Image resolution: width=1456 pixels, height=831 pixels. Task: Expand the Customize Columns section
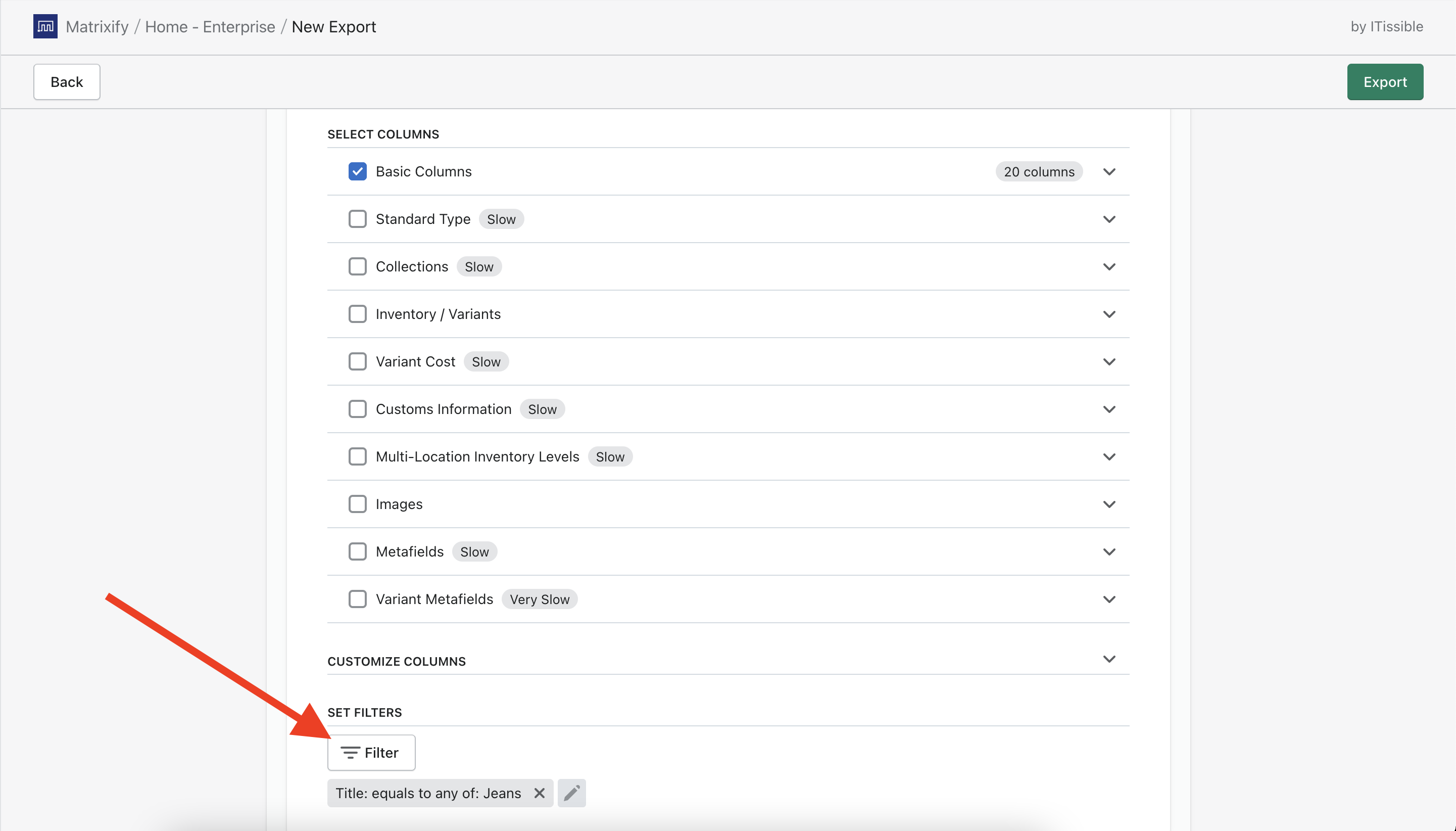coord(1108,659)
